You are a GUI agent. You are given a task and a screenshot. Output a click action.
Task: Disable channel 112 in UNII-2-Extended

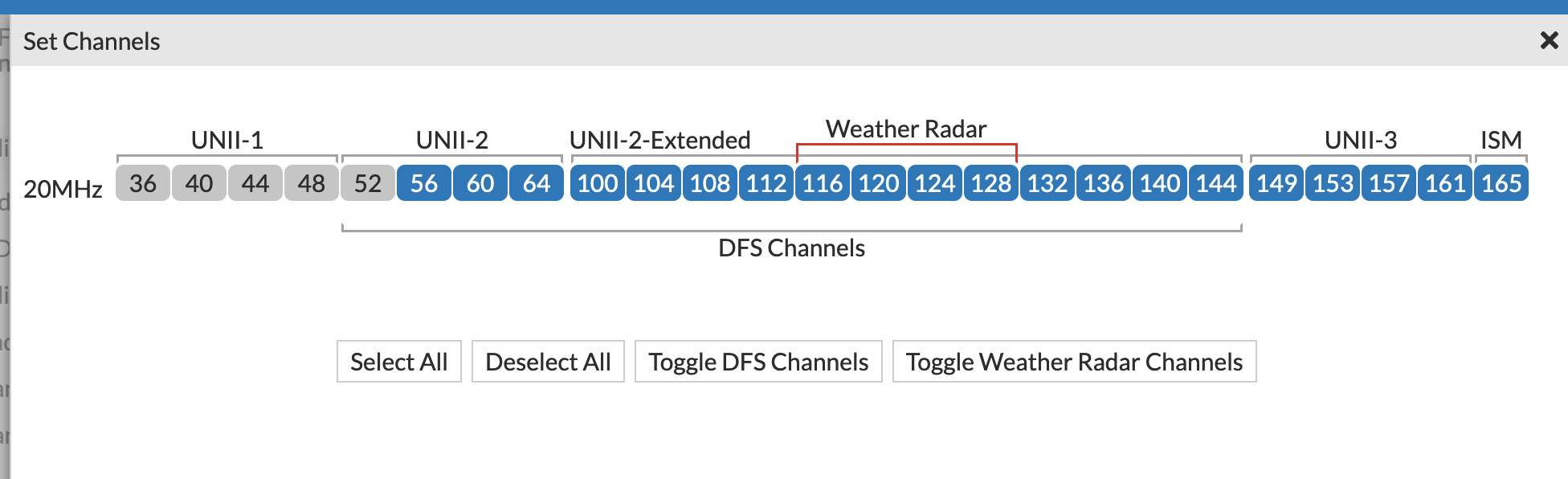point(766,183)
